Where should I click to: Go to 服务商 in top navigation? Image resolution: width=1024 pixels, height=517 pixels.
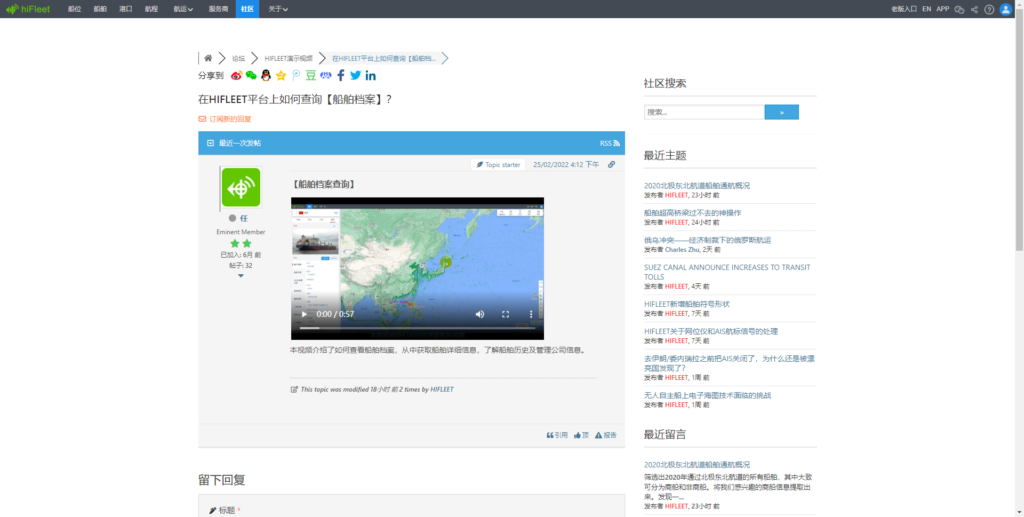point(219,9)
